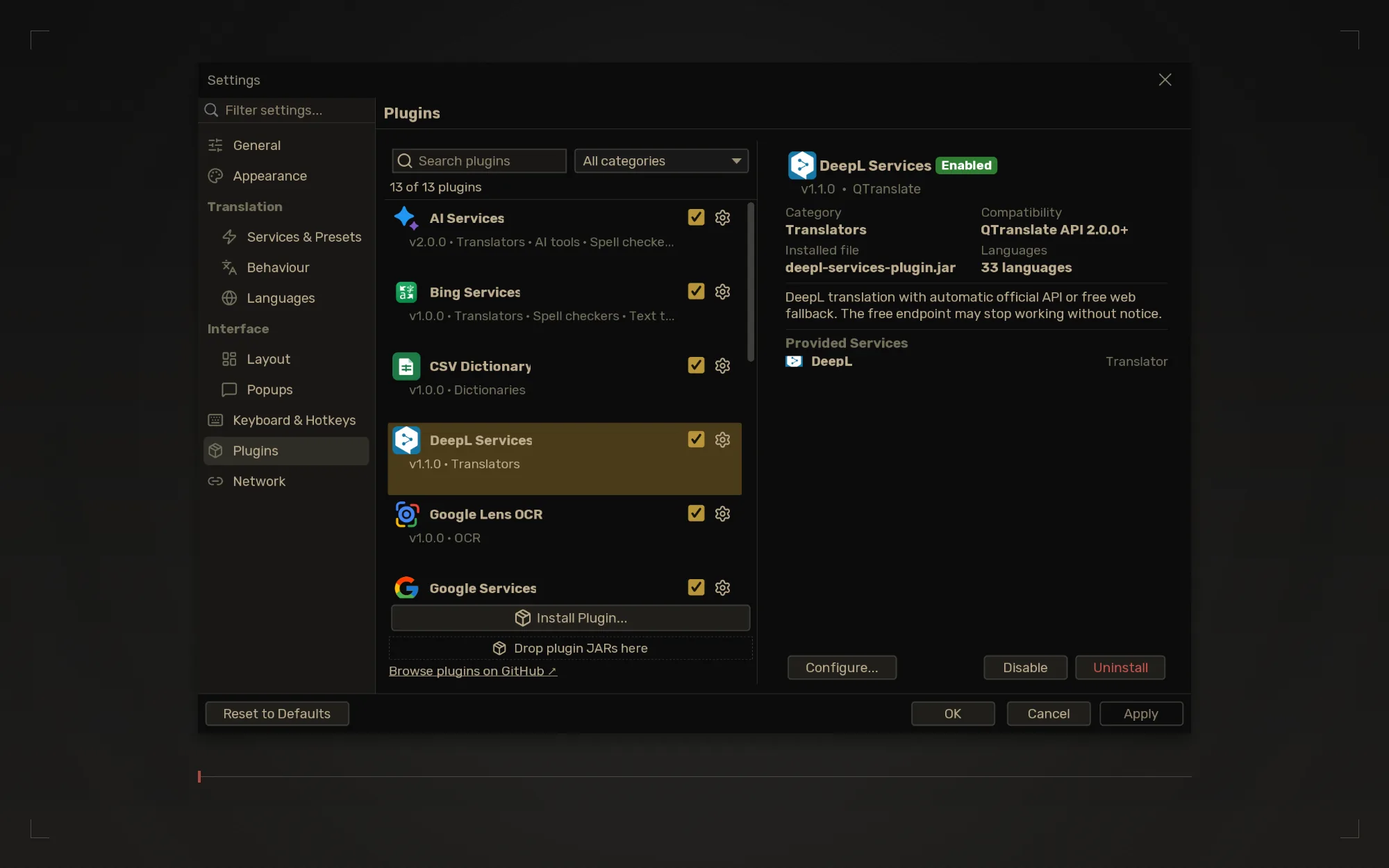Click the plugin list scrollbar

(751, 283)
